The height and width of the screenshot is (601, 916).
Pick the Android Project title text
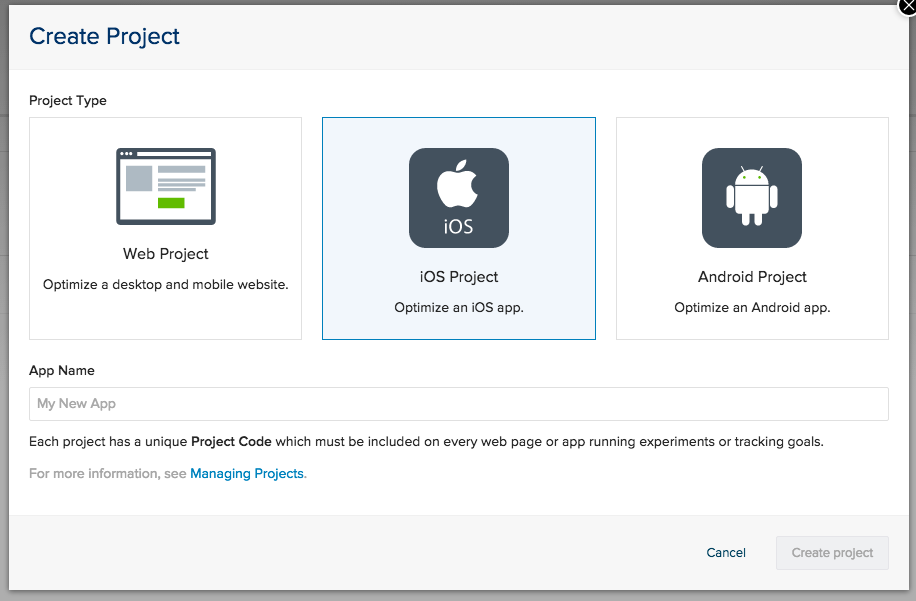point(752,277)
